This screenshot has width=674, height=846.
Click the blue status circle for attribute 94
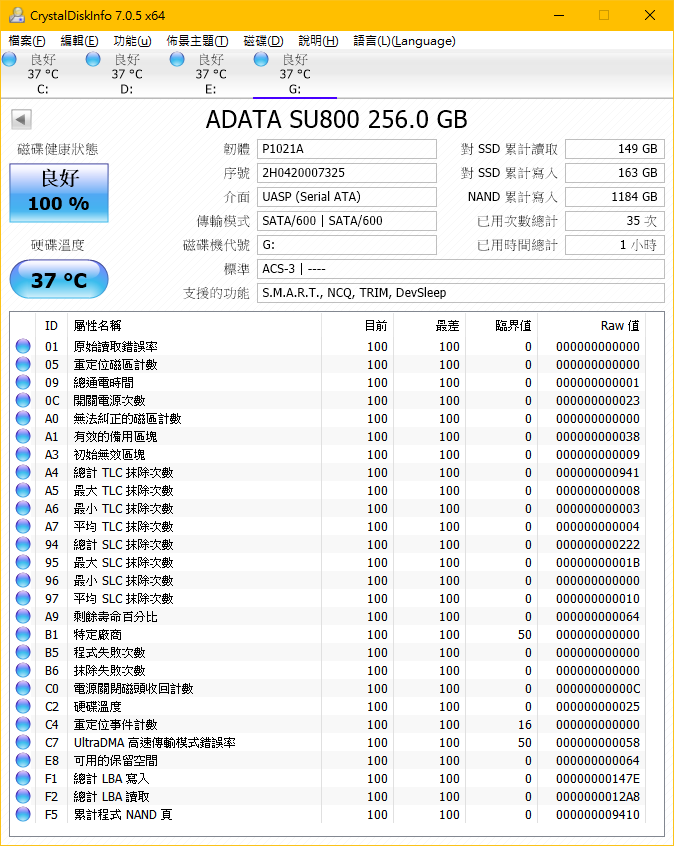point(23,544)
